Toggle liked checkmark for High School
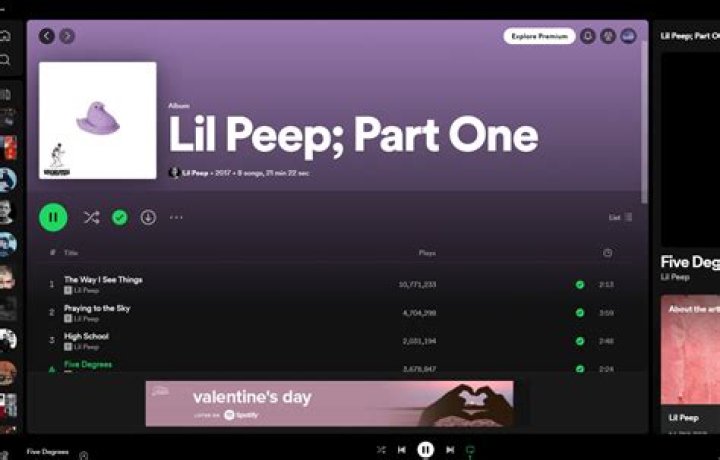 coord(580,341)
